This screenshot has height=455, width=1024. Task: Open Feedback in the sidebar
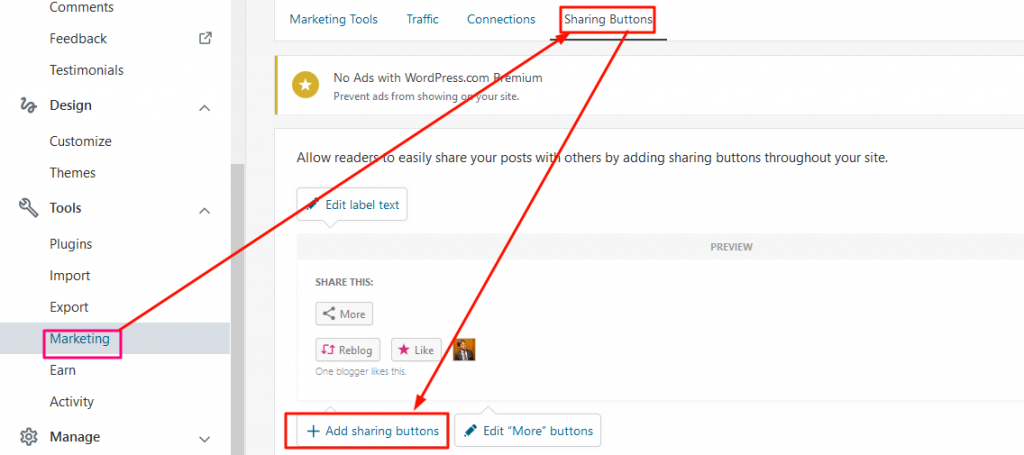coord(78,39)
